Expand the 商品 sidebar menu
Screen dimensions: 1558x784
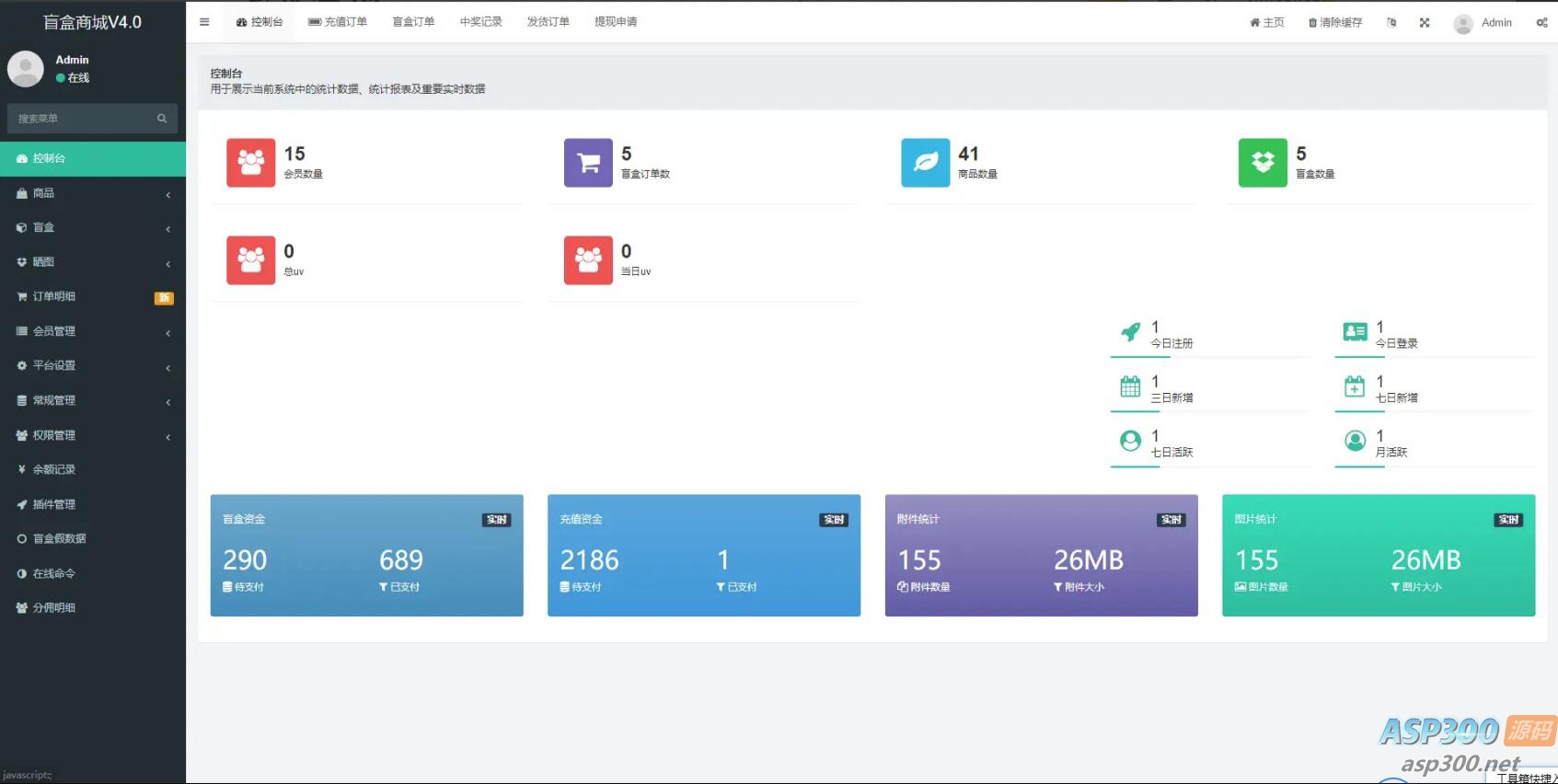pos(92,193)
